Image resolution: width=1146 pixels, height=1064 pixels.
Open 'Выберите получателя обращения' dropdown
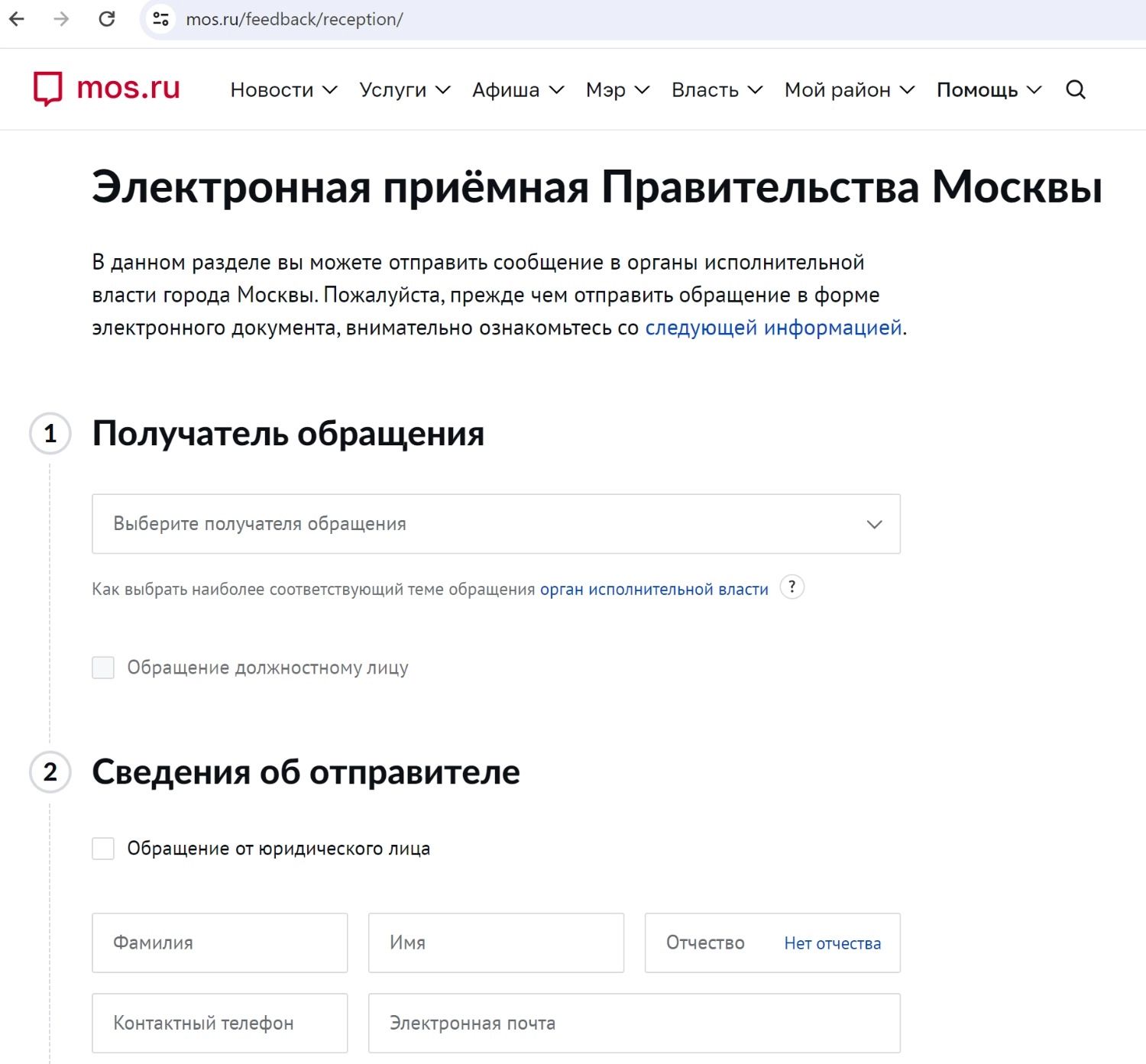tap(496, 524)
